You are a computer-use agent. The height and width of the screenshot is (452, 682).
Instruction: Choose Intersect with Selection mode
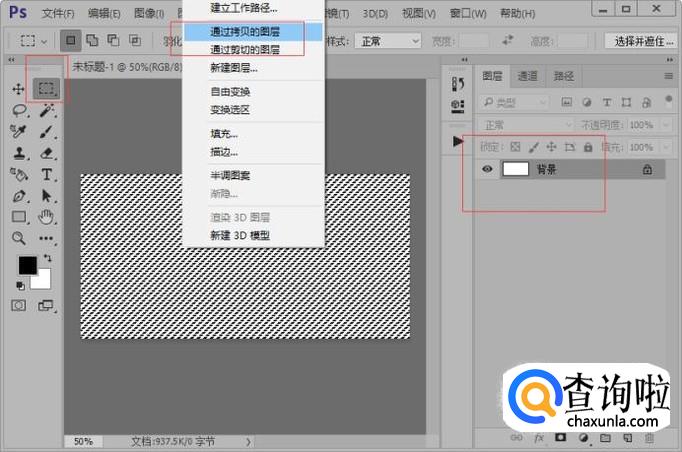pyautogui.click(x=135, y=40)
